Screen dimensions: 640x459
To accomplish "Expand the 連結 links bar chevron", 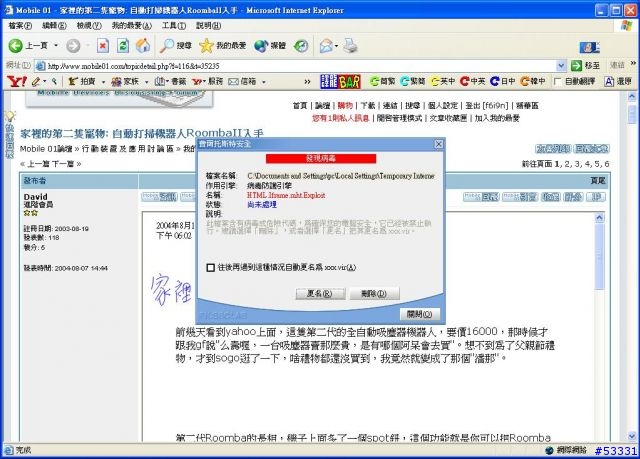I will tap(633, 63).
